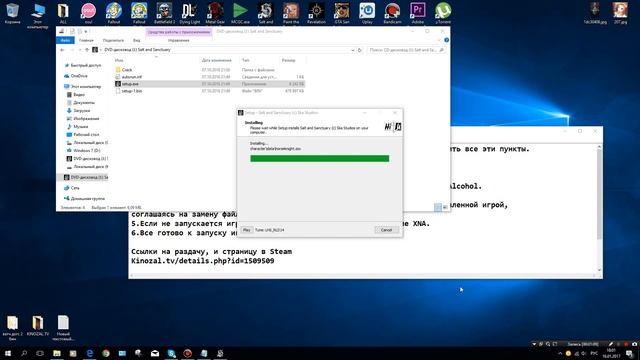Launch the Metal Gear desktop shortcut

215,13
